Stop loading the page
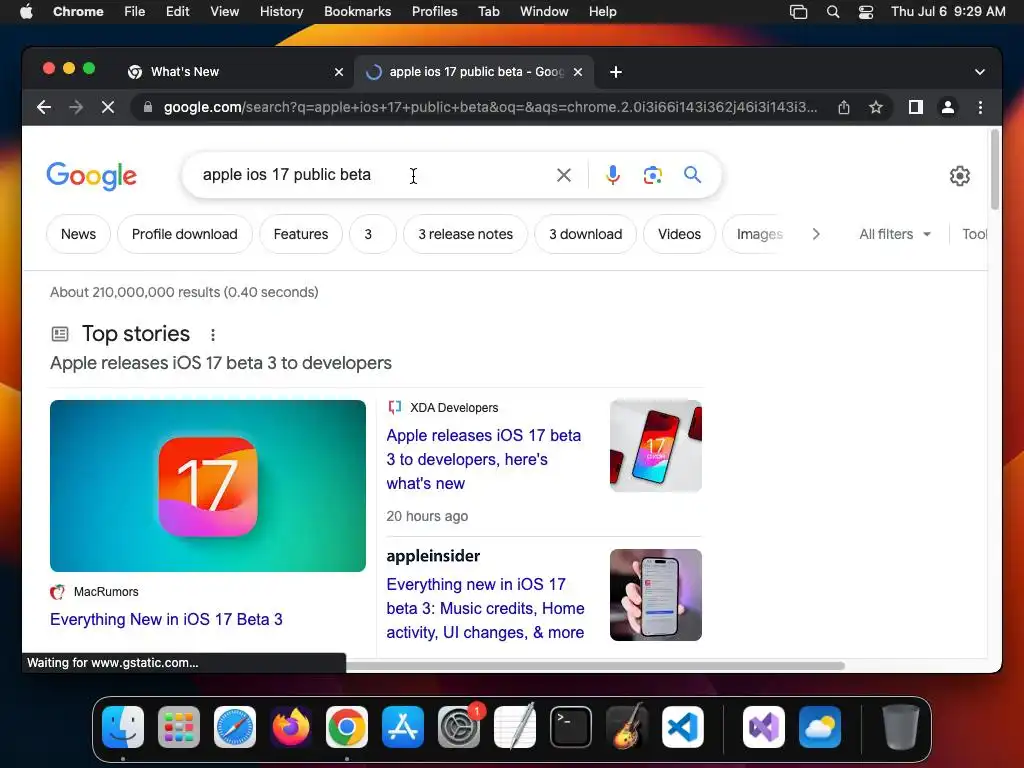1024x768 pixels. click(108, 107)
